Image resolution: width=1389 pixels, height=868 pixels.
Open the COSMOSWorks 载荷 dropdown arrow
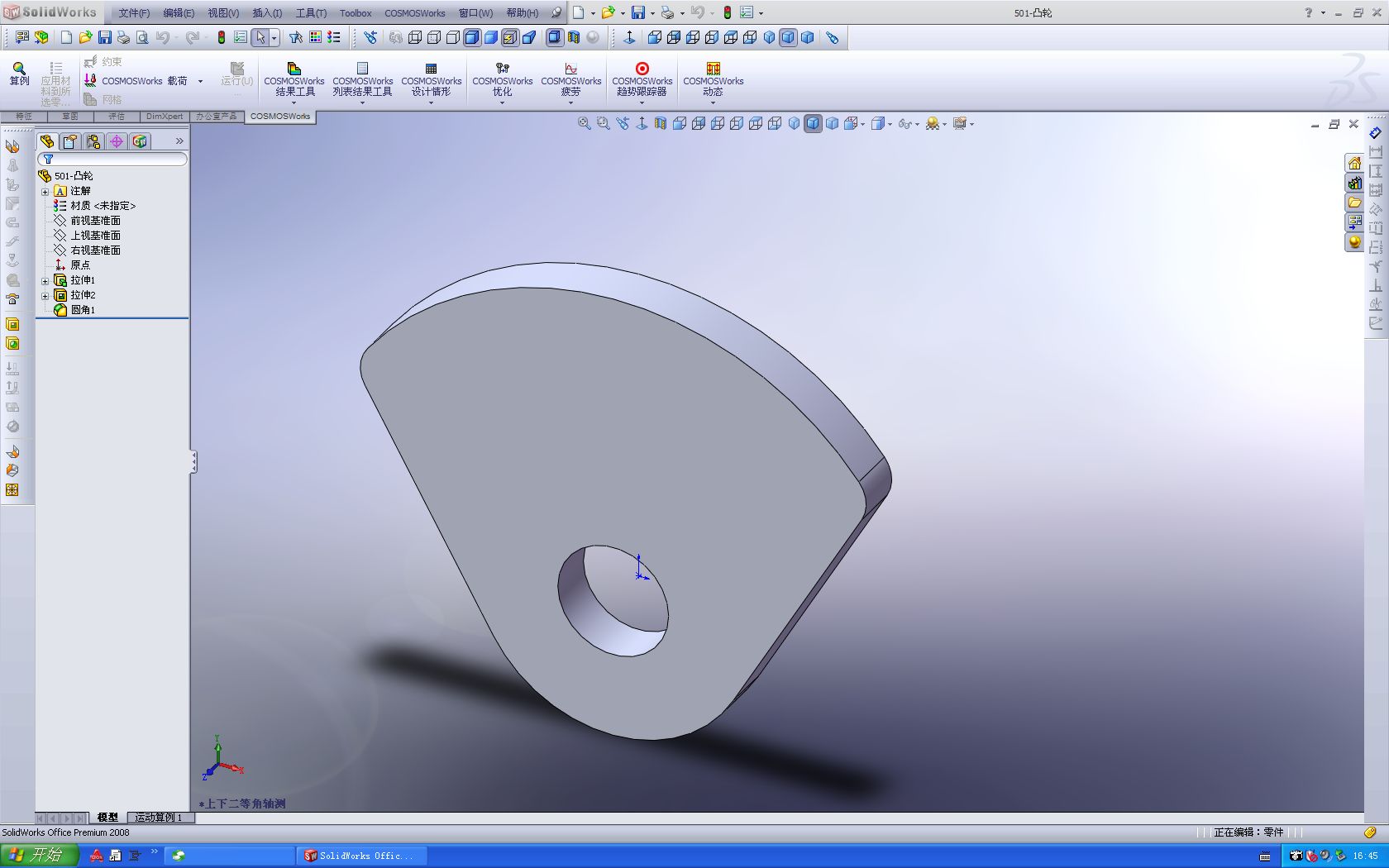point(200,81)
